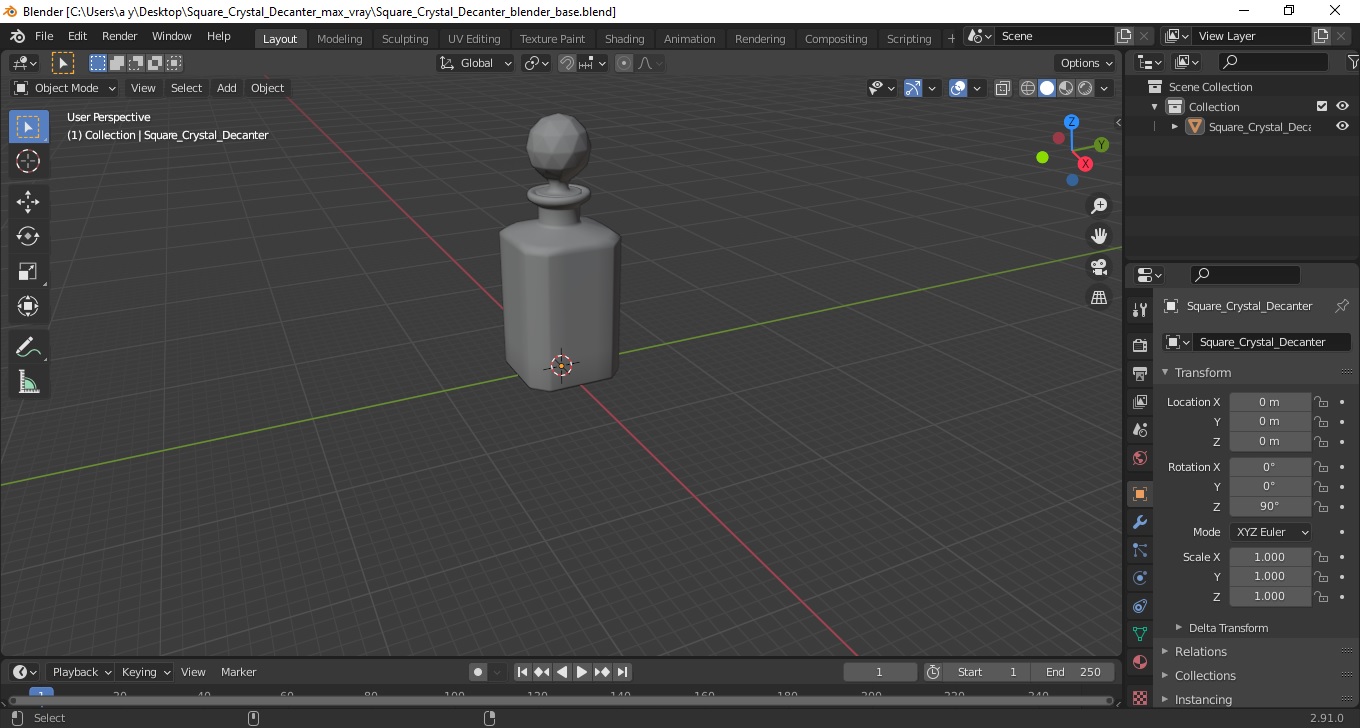Open Texture properties tab (checker icon)
Image resolution: width=1360 pixels, height=728 pixels.
pyautogui.click(x=1140, y=696)
